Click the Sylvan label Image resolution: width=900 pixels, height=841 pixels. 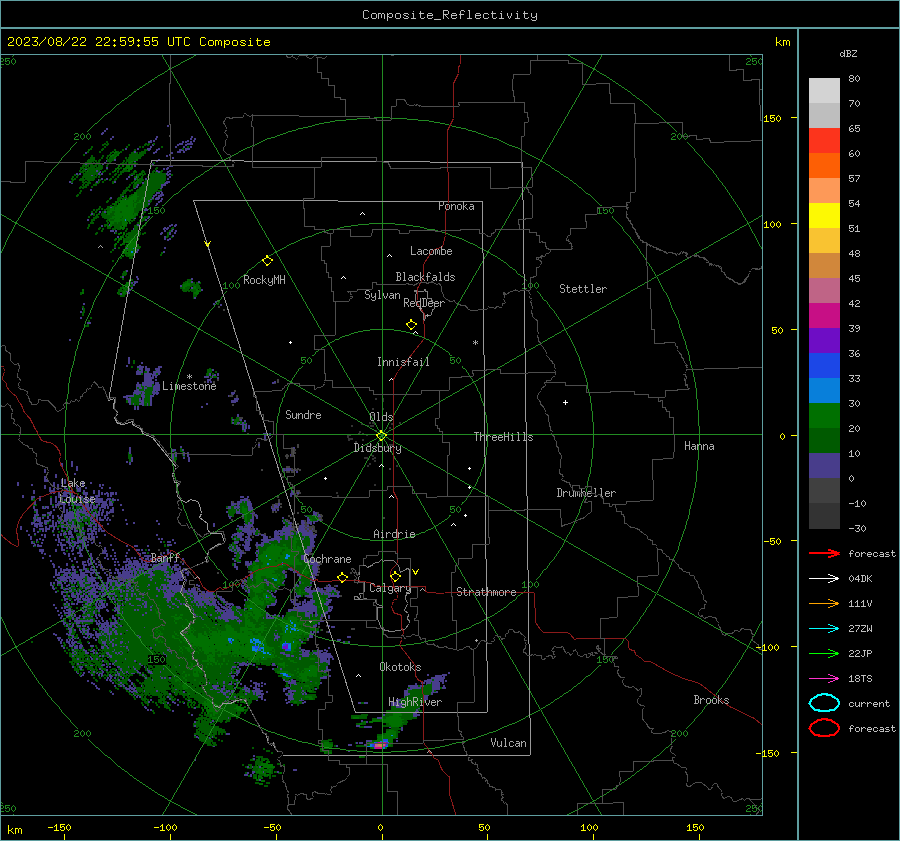382,295
